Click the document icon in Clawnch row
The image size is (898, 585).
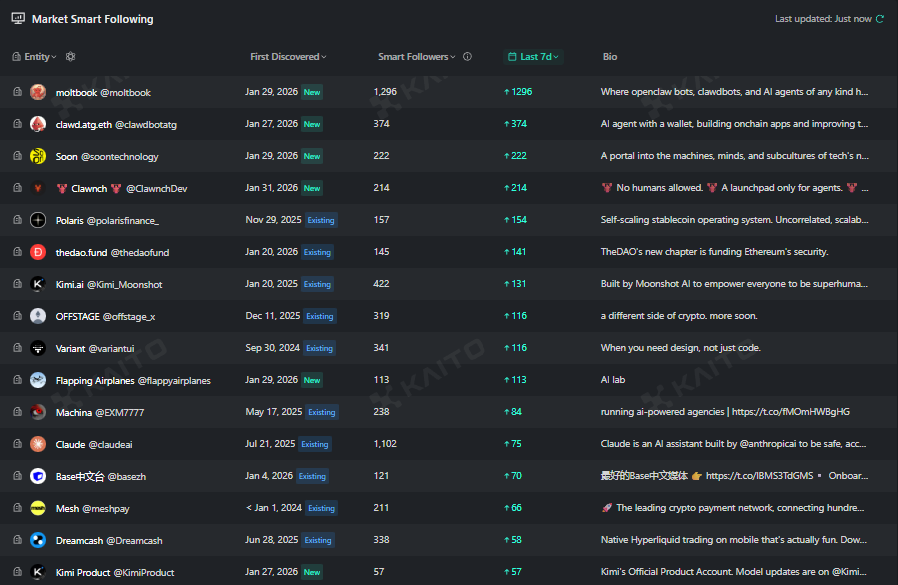click(x=17, y=188)
